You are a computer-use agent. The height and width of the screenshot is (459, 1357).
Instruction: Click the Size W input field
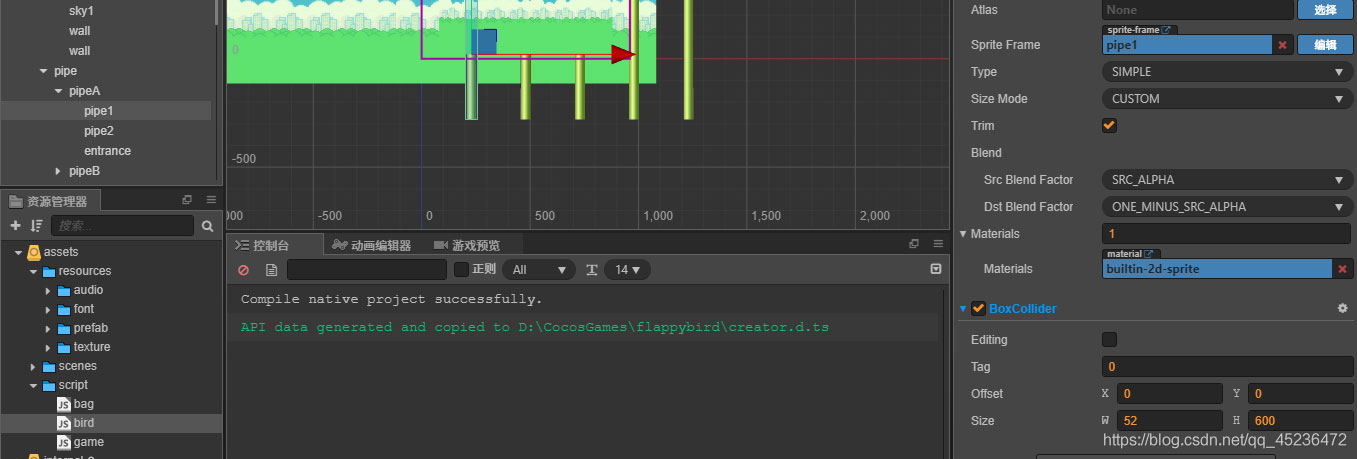(1168, 421)
